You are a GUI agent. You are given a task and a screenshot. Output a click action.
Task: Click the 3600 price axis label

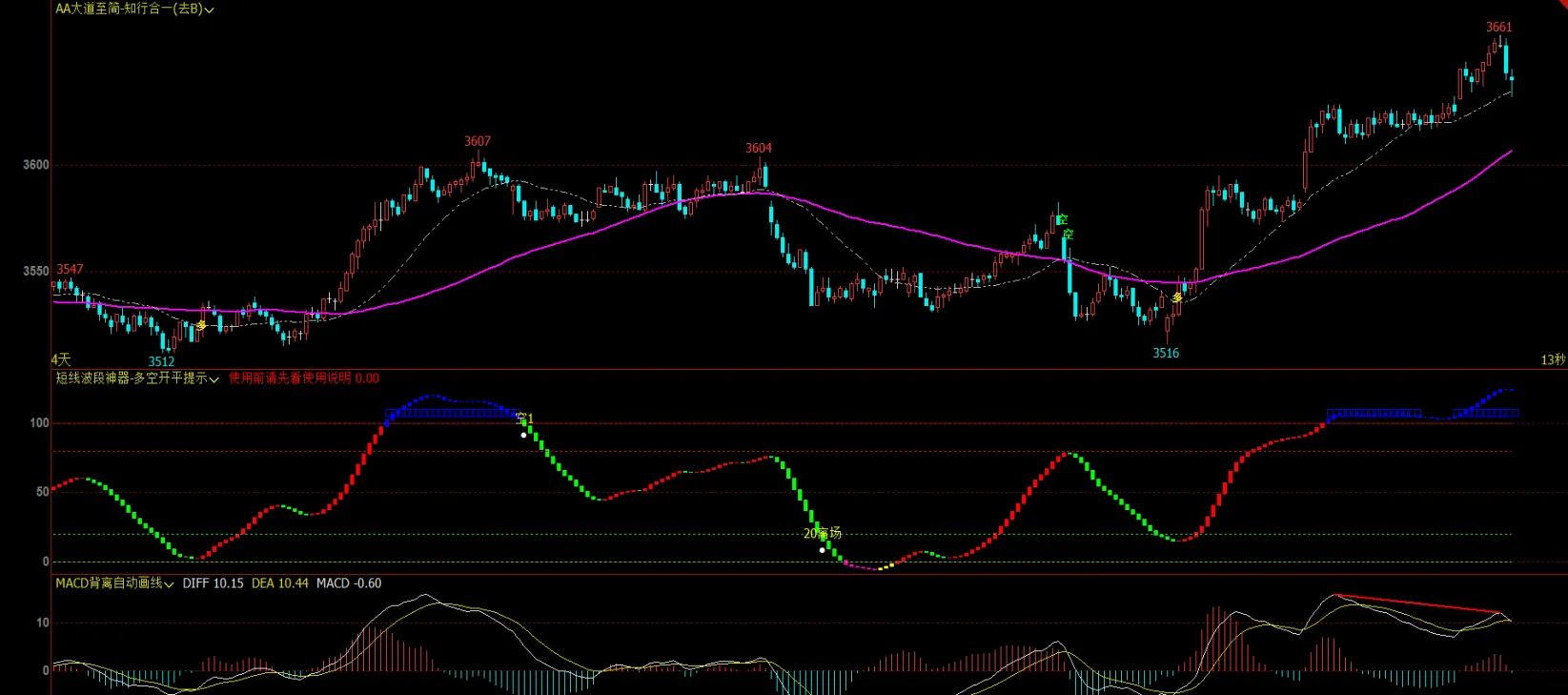pos(36,165)
